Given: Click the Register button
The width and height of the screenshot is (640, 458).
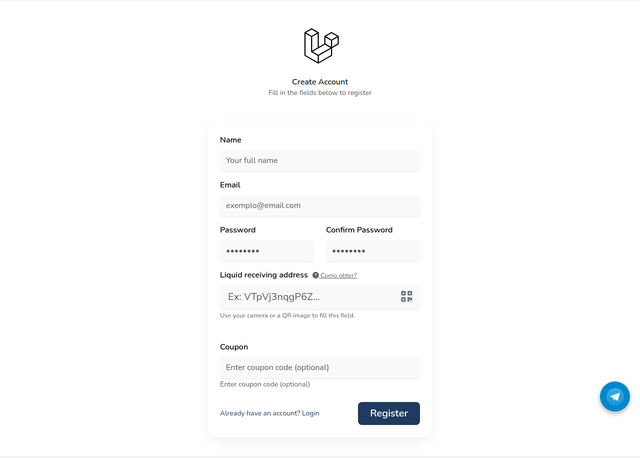Looking at the screenshot, I should click(x=389, y=413).
